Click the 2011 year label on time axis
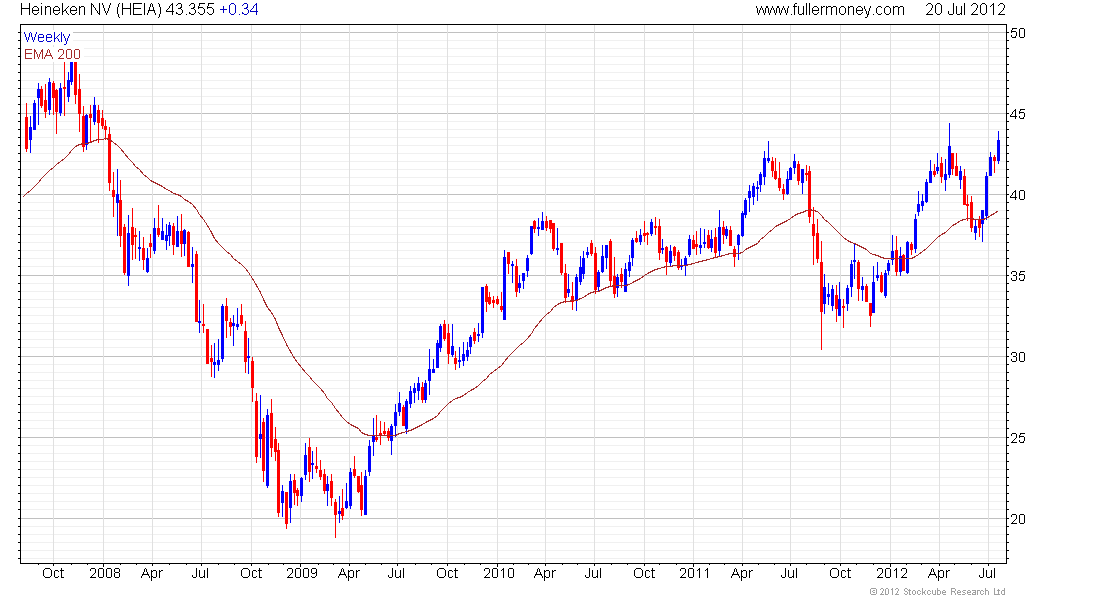The width and height of the screenshot is (1100, 600). point(695,573)
